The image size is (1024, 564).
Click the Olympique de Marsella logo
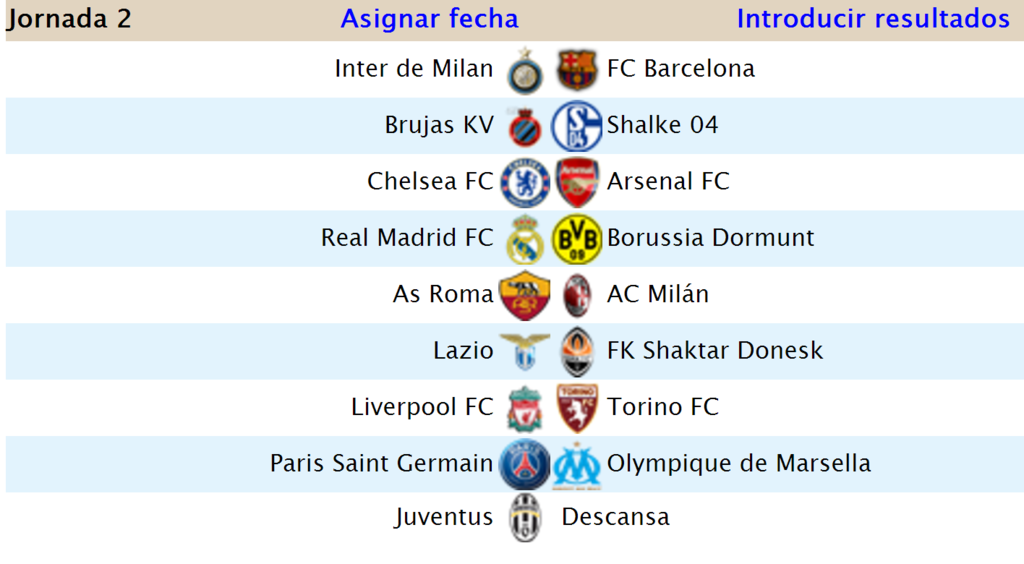coord(577,465)
